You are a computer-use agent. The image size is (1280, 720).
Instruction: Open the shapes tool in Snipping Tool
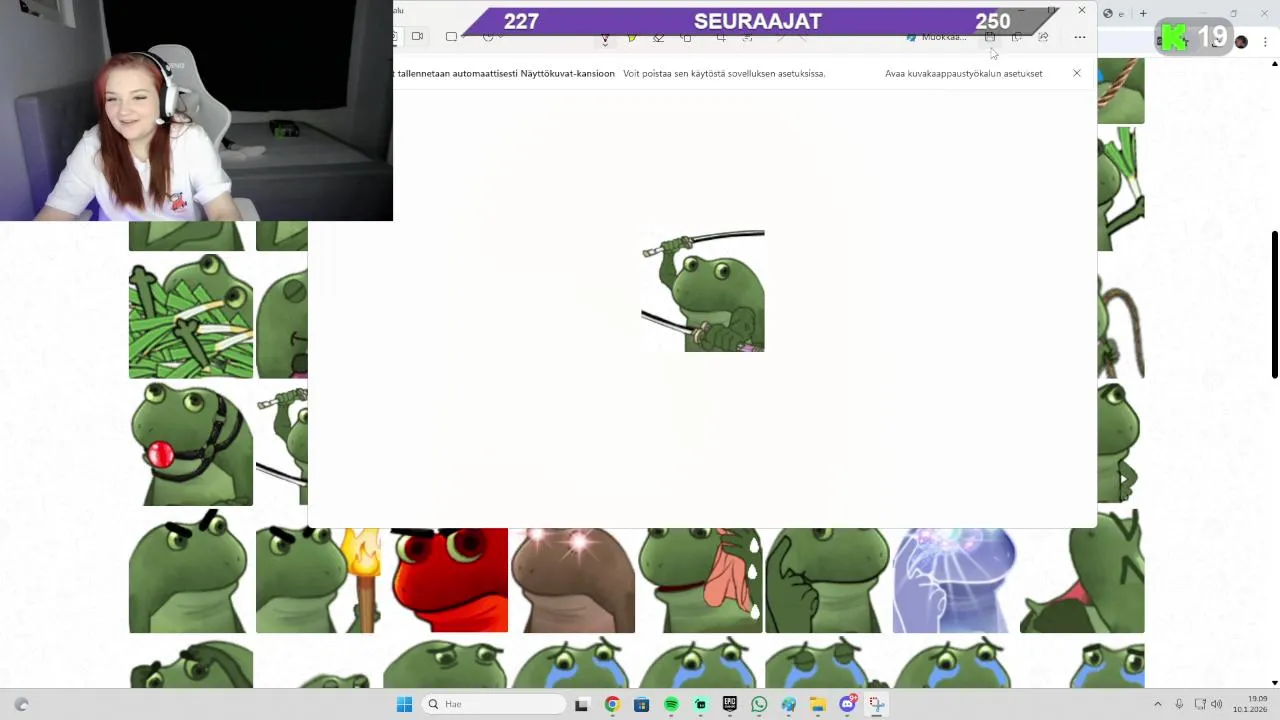(686, 38)
